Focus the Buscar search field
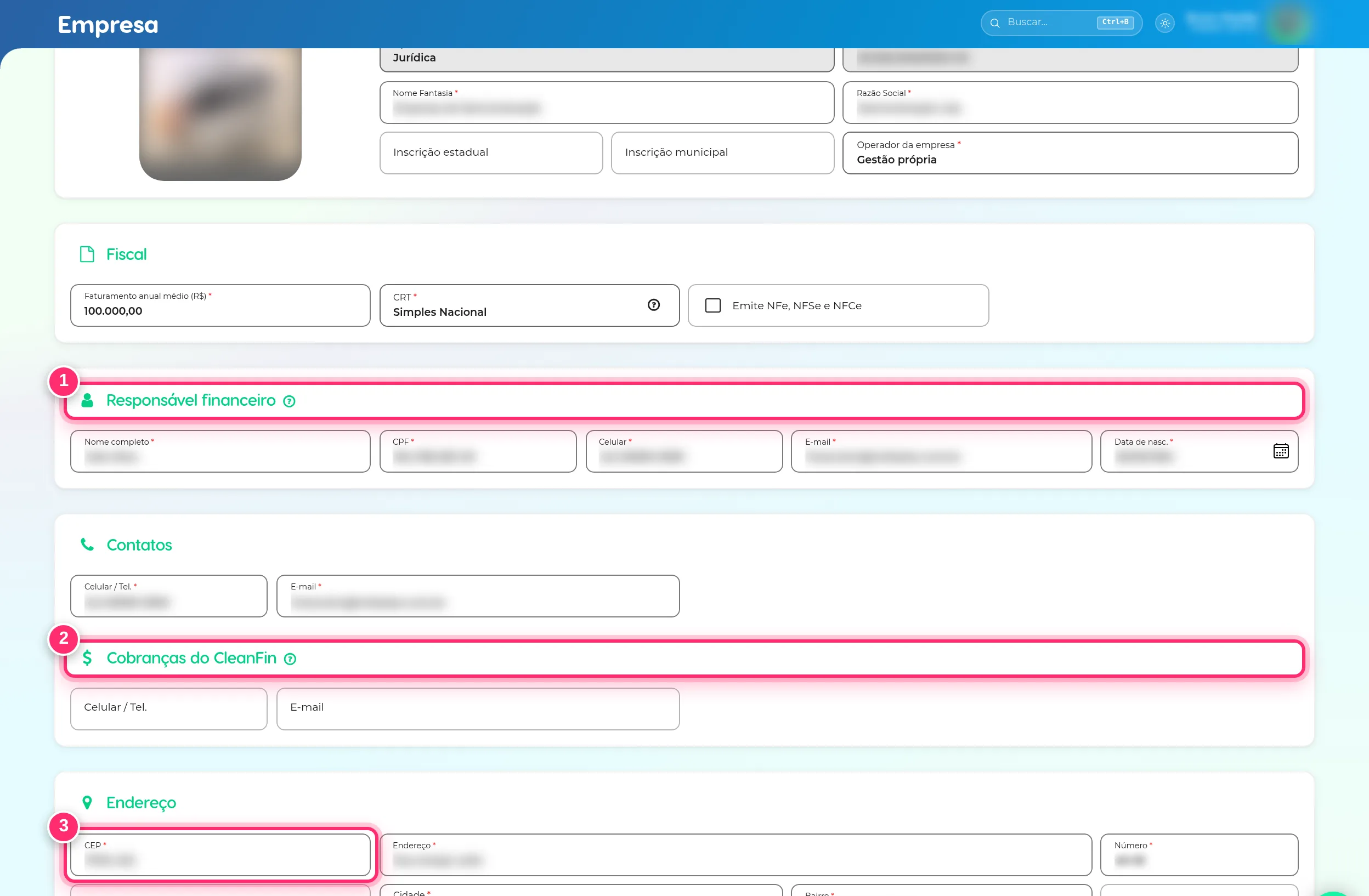The image size is (1369, 896). (1061, 23)
